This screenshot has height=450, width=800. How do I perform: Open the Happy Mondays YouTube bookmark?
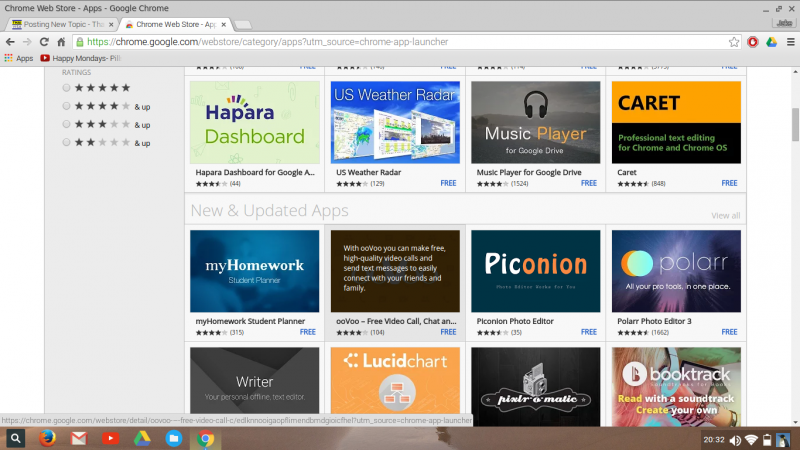(x=81, y=58)
